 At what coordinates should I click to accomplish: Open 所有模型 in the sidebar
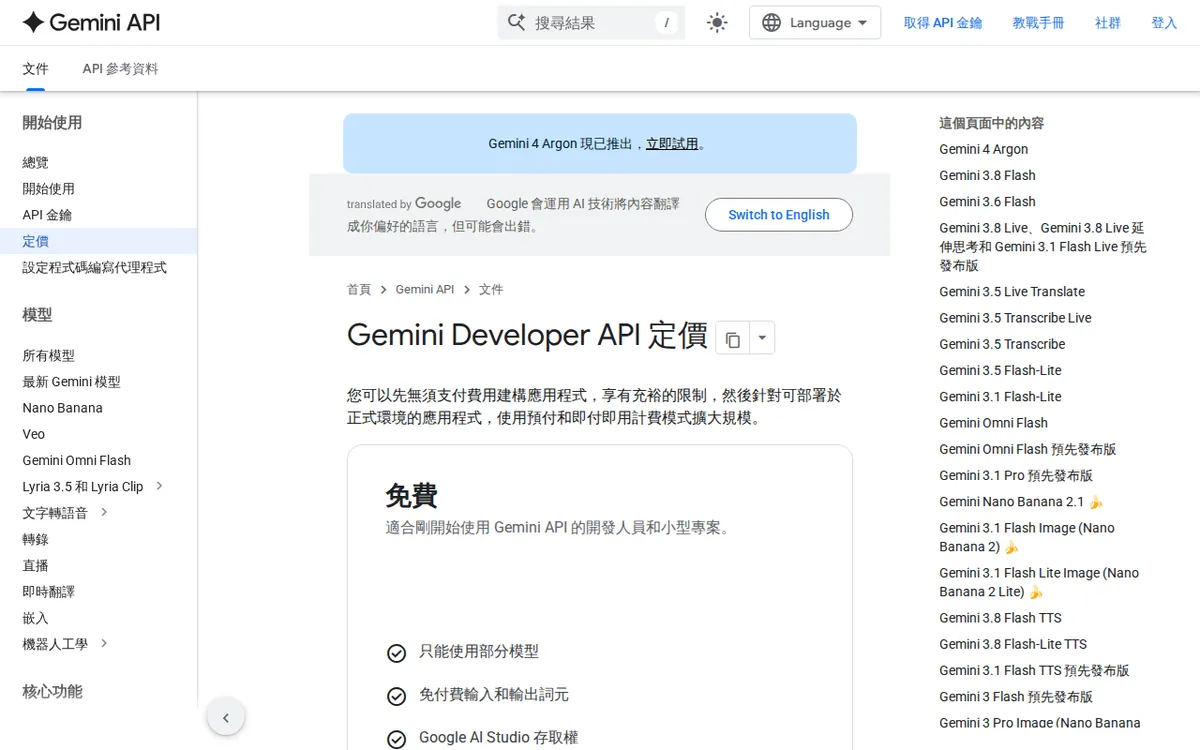48,355
